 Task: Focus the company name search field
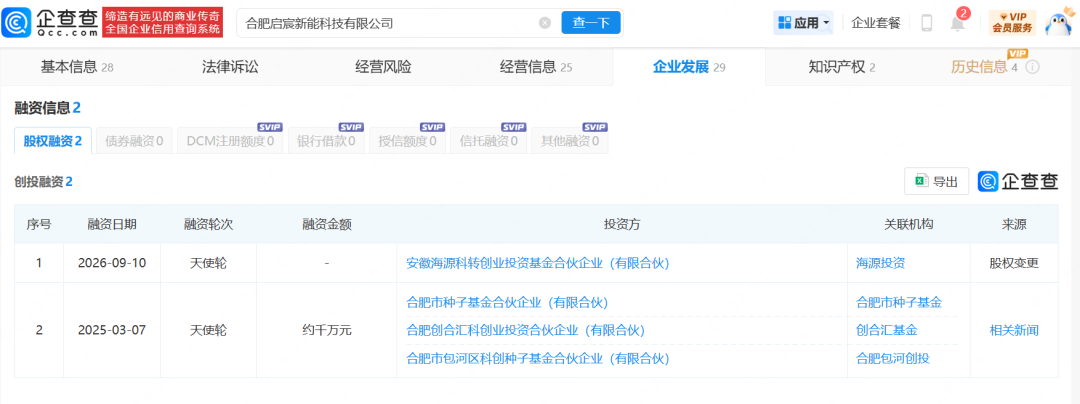point(389,23)
